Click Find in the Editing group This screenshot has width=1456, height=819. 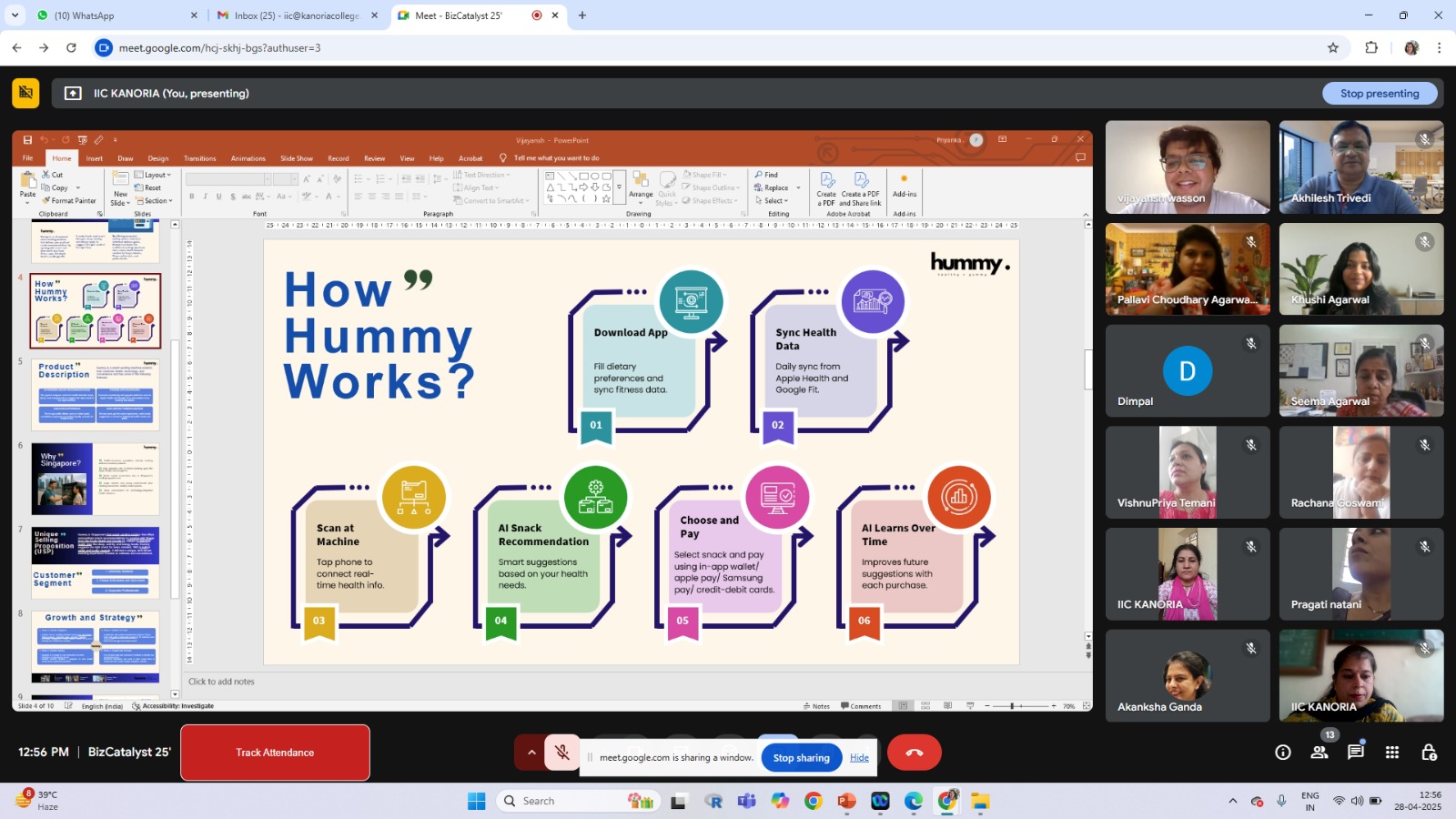(x=766, y=175)
